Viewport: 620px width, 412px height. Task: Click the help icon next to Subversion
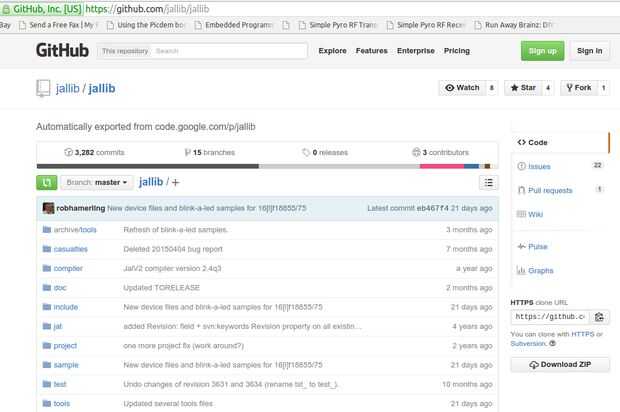click(x=553, y=343)
